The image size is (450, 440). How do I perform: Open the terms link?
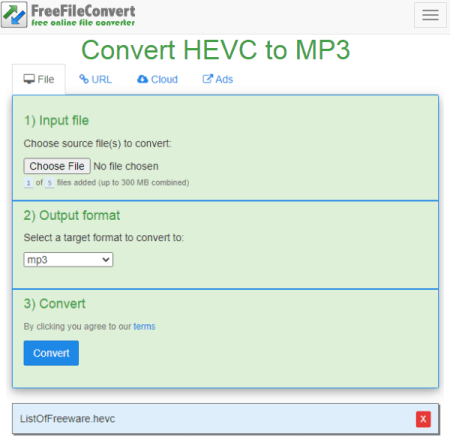(144, 326)
